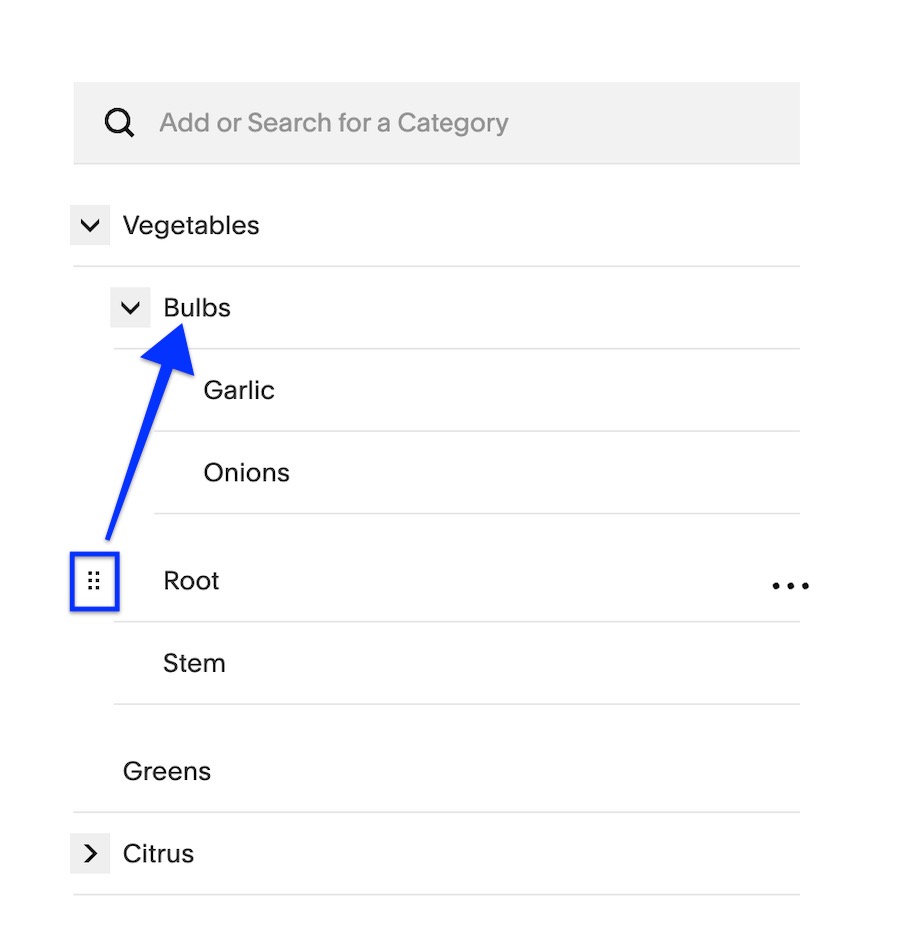Click the Vegetables category label

click(191, 225)
